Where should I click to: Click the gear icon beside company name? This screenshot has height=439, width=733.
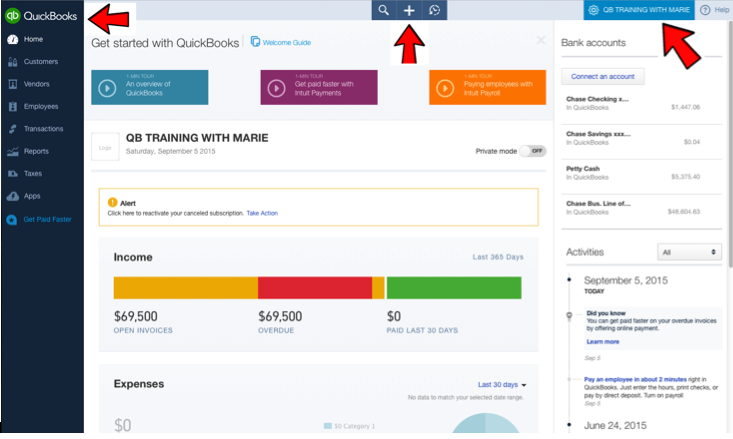tap(593, 10)
